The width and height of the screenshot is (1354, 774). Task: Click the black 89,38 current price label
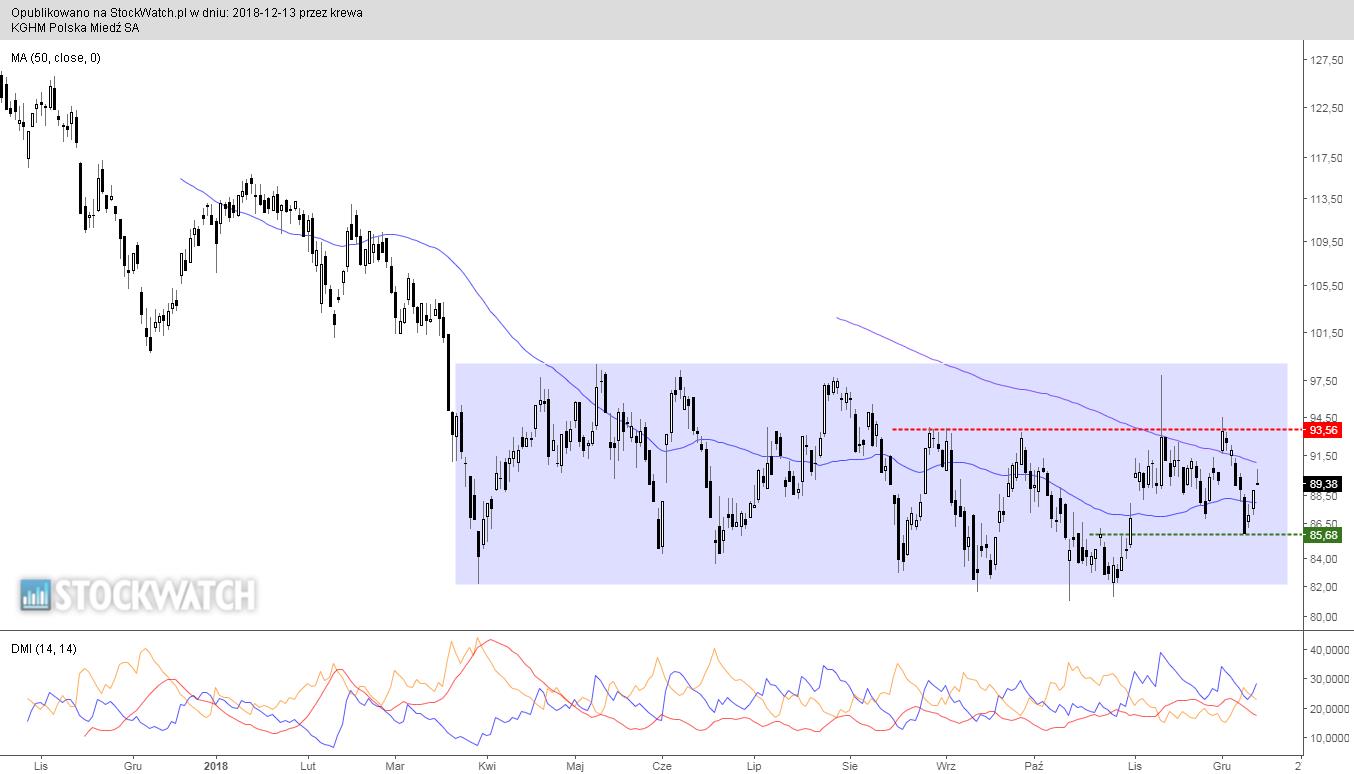click(x=1324, y=482)
